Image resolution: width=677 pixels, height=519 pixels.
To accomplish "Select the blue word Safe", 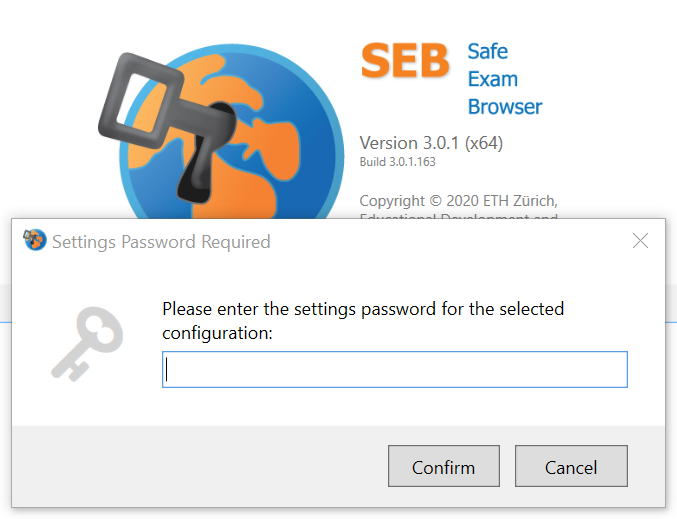I will 487,51.
